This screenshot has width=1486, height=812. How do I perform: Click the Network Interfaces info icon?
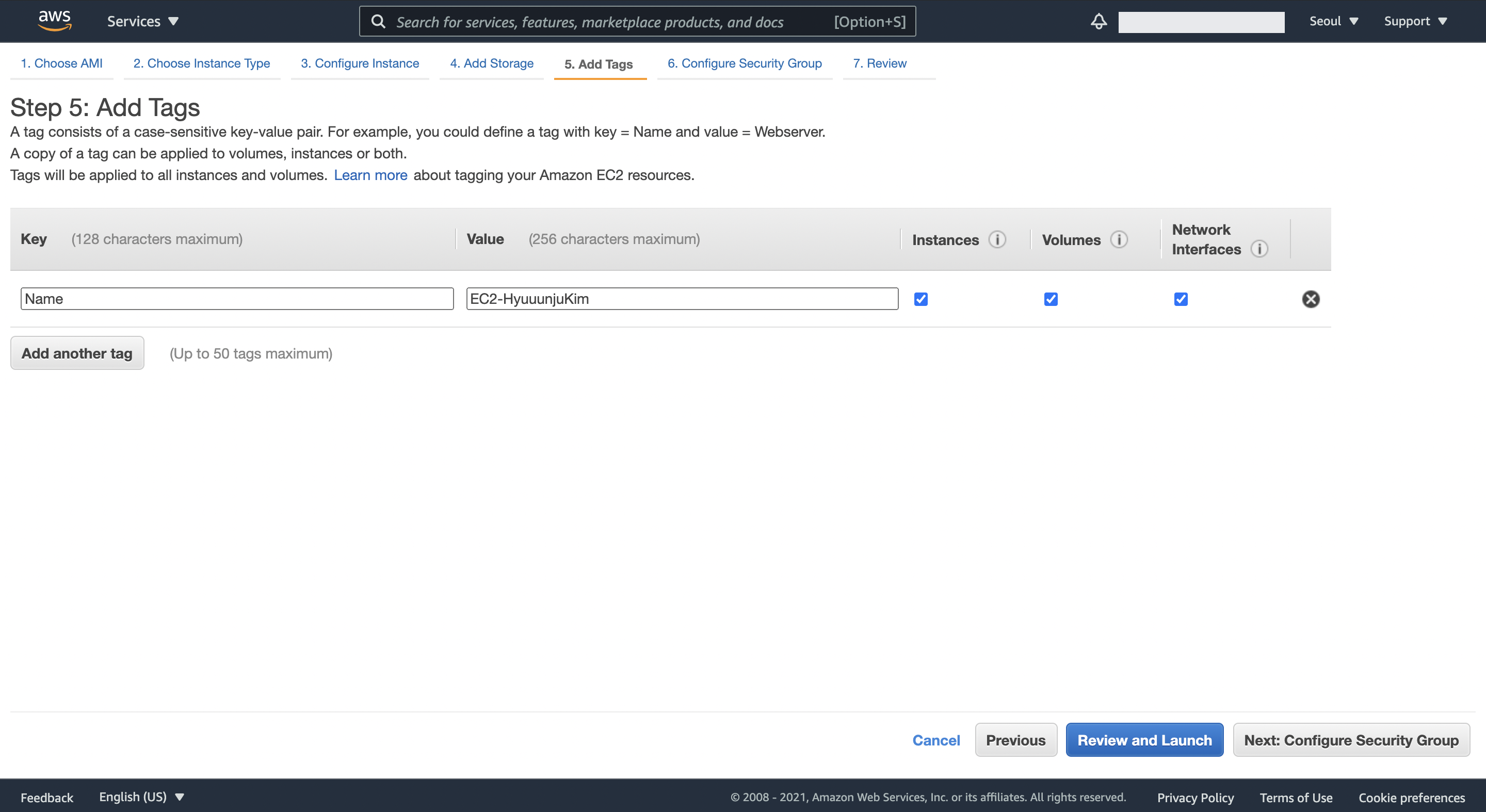[1259, 249]
